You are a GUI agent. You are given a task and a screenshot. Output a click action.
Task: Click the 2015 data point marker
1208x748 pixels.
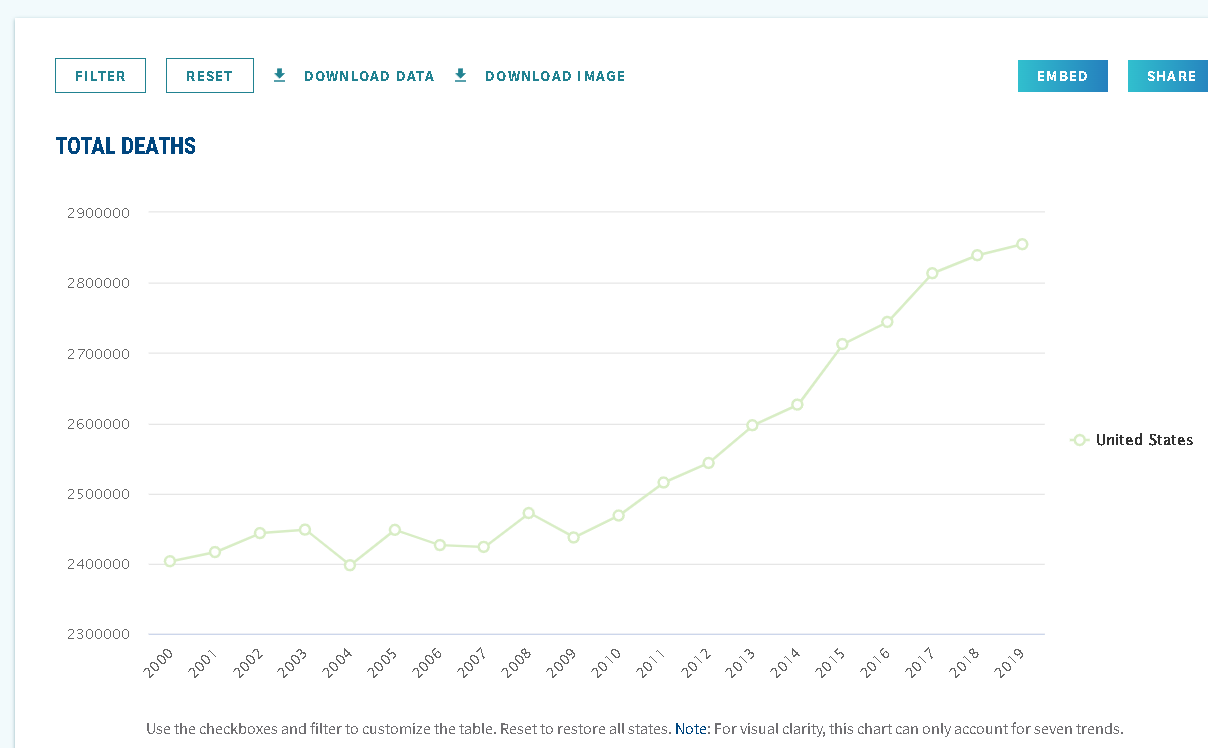pyautogui.click(x=843, y=344)
